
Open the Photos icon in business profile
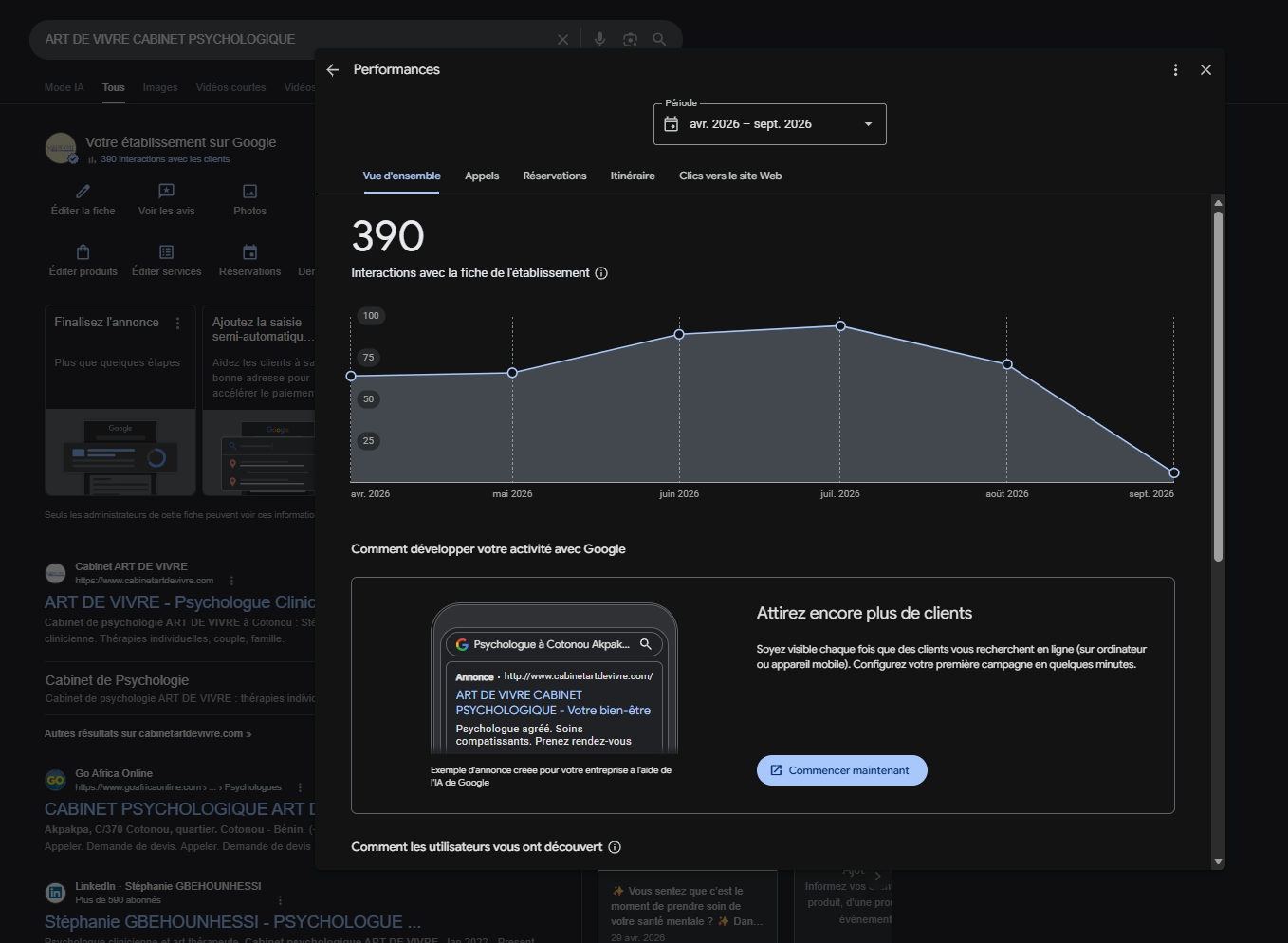pyautogui.click(x=250, y=192)
